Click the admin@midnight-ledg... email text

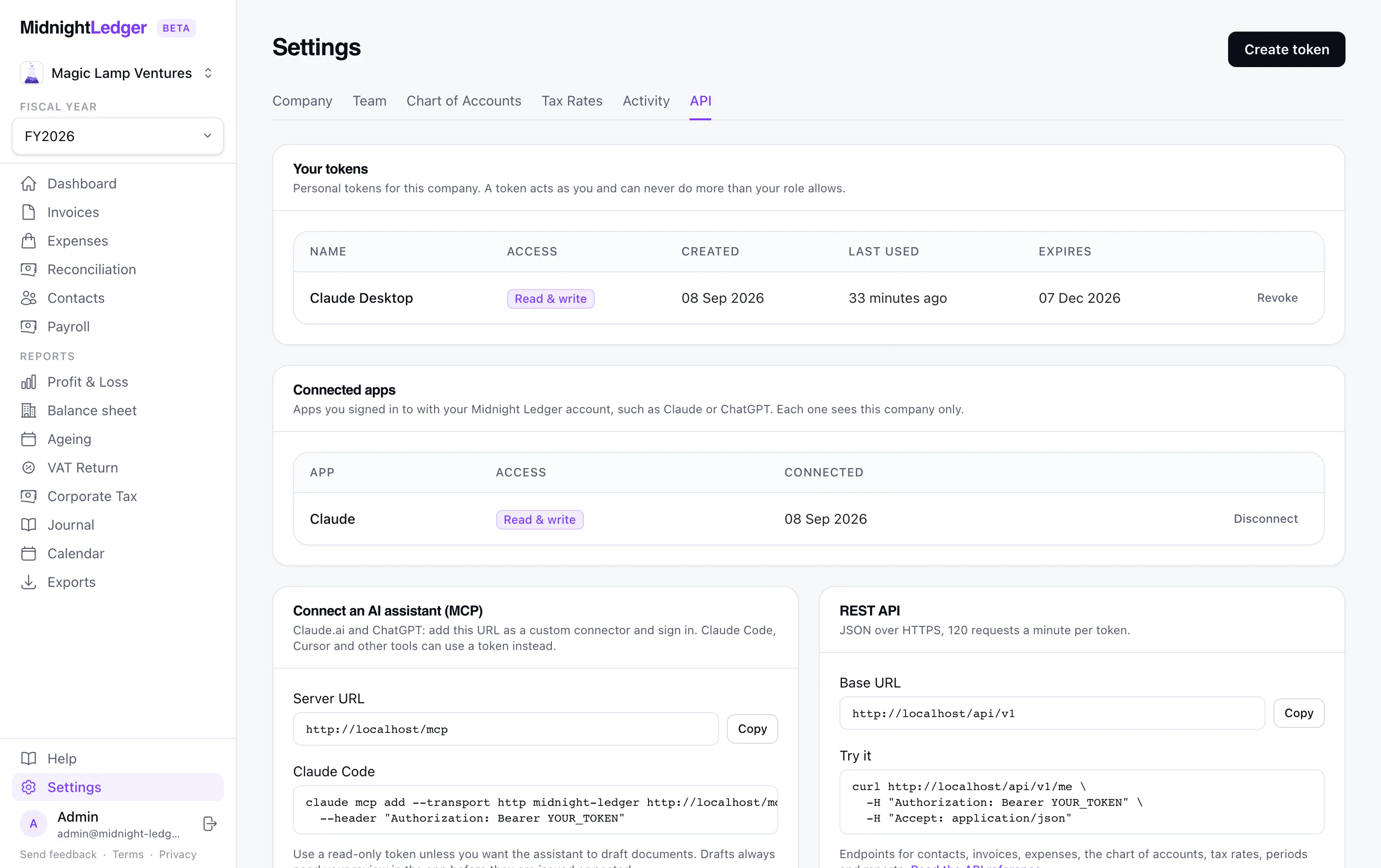click(x=119, y=833)
